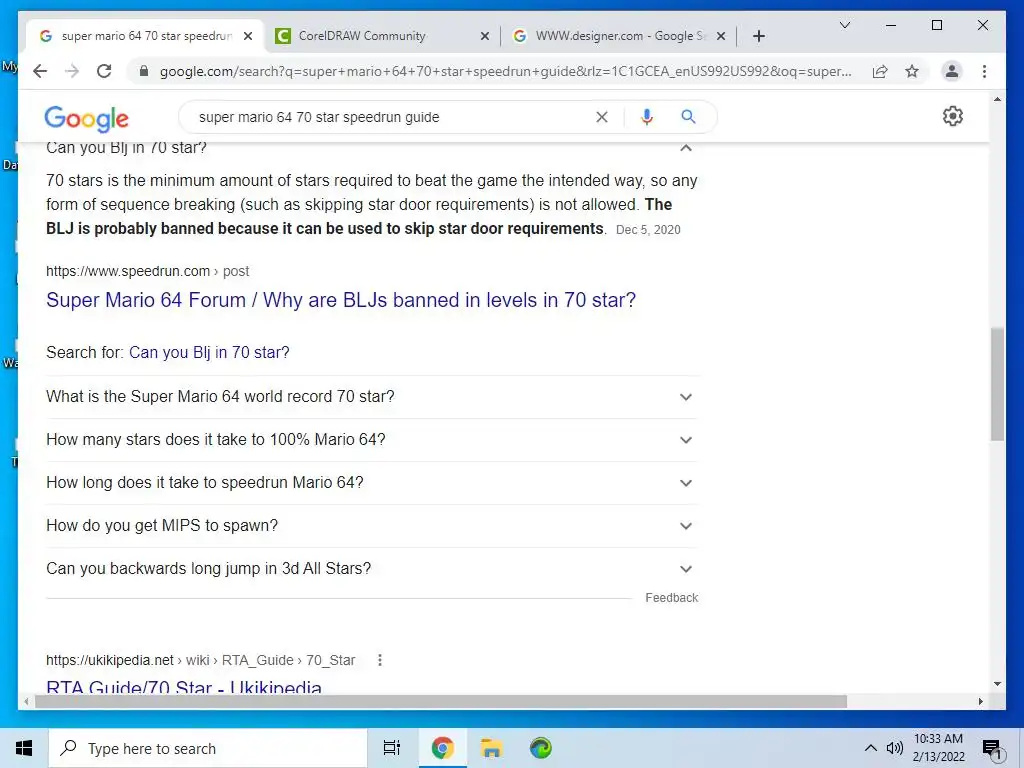1024x768 pixels.
Task: Switch to WWW.designer.com Google Search tab
Action: tap(618, 36)
